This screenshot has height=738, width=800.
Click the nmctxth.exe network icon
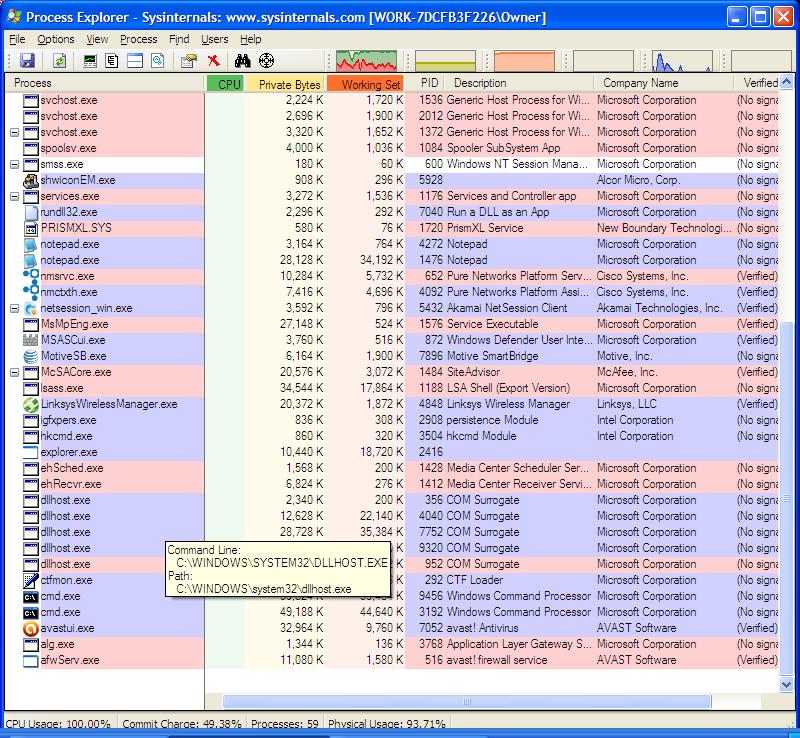coord(31,292)
